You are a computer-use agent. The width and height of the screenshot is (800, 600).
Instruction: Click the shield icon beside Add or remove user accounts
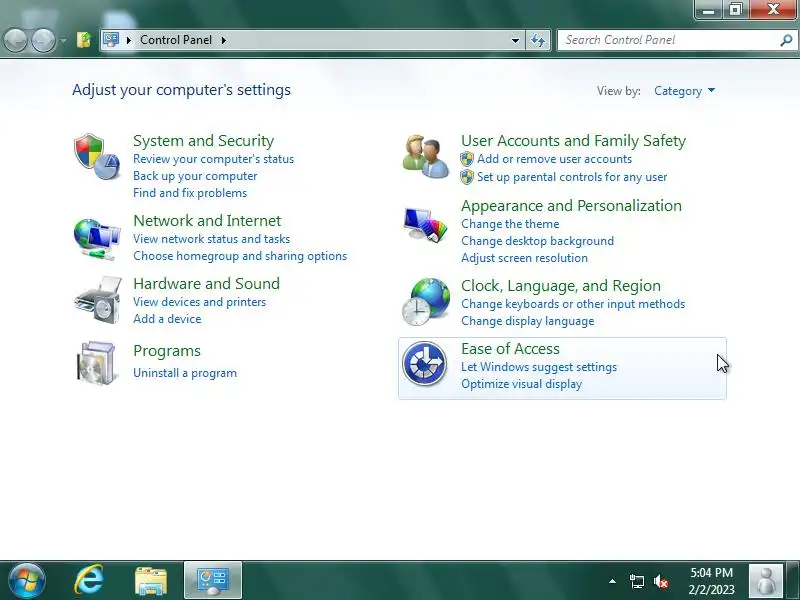(467, 159)
